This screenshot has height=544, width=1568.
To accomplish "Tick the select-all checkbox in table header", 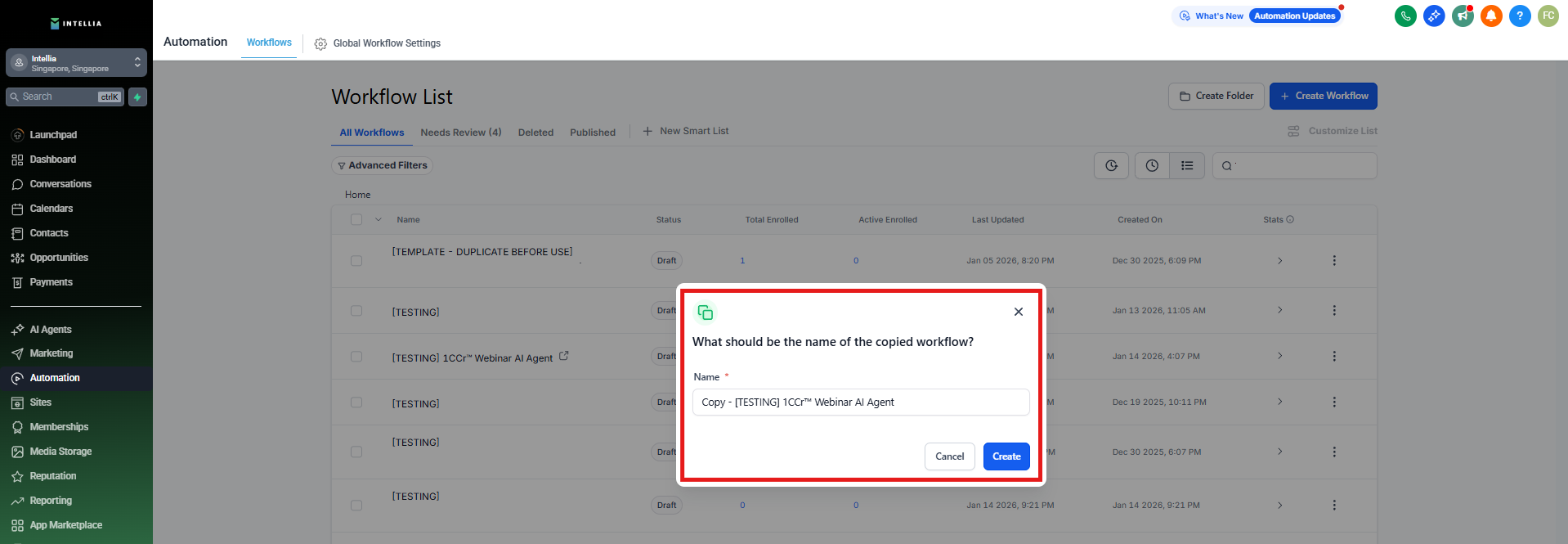I will click(x=356, y=219).
